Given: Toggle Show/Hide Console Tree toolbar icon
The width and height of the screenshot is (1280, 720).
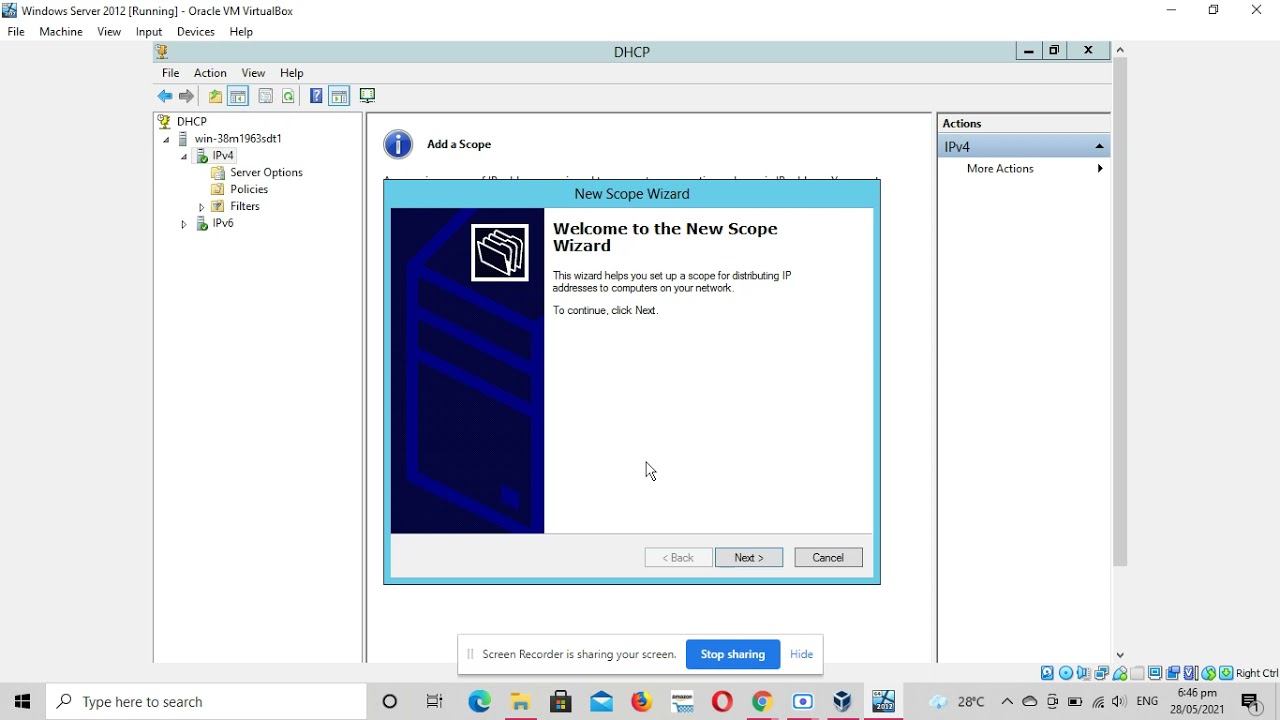Looking at the screenshot, I should pos(238,96).
